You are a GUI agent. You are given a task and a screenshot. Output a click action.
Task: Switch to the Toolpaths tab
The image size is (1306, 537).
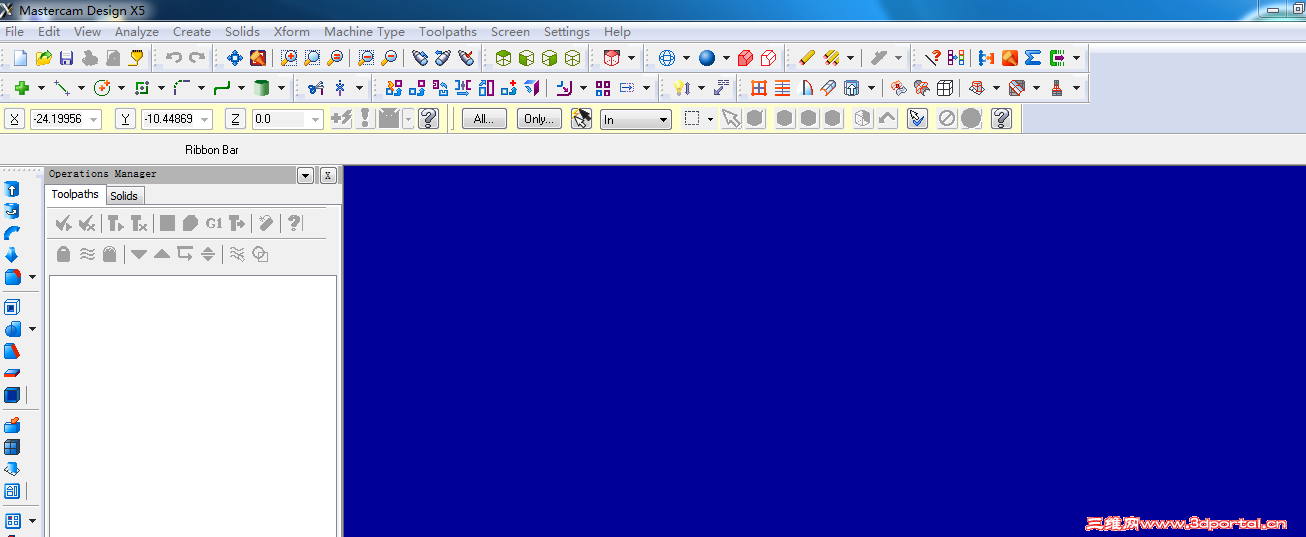click(75, 194)
